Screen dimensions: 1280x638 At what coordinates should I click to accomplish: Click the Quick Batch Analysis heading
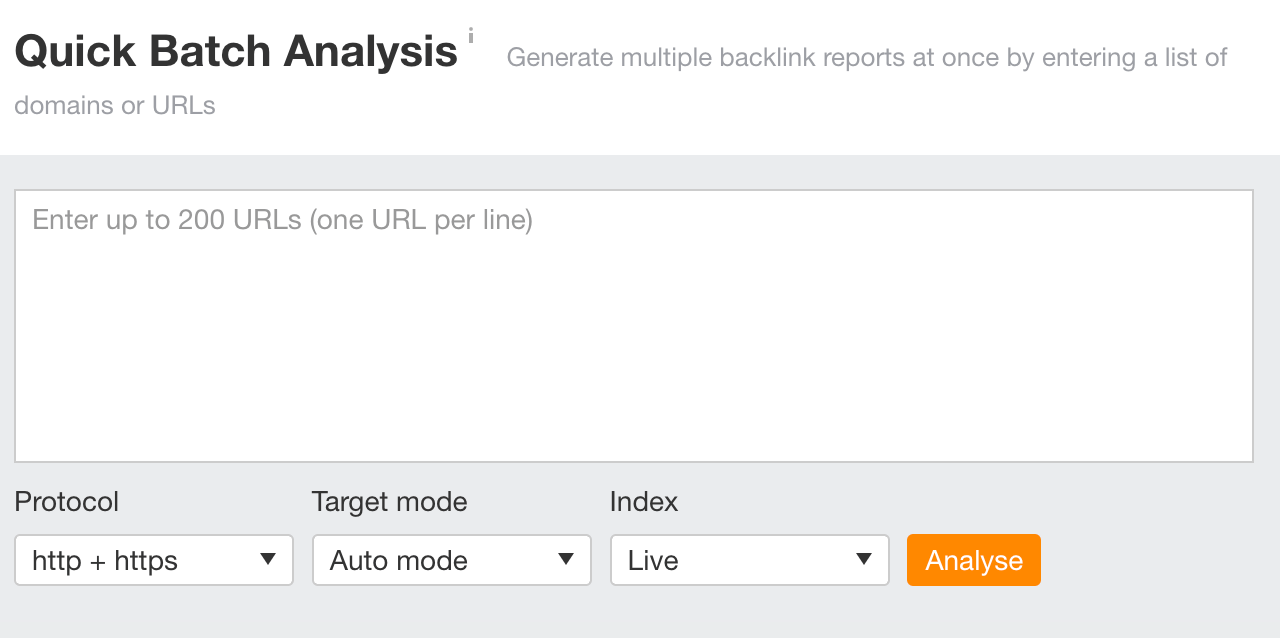point(235,50)
